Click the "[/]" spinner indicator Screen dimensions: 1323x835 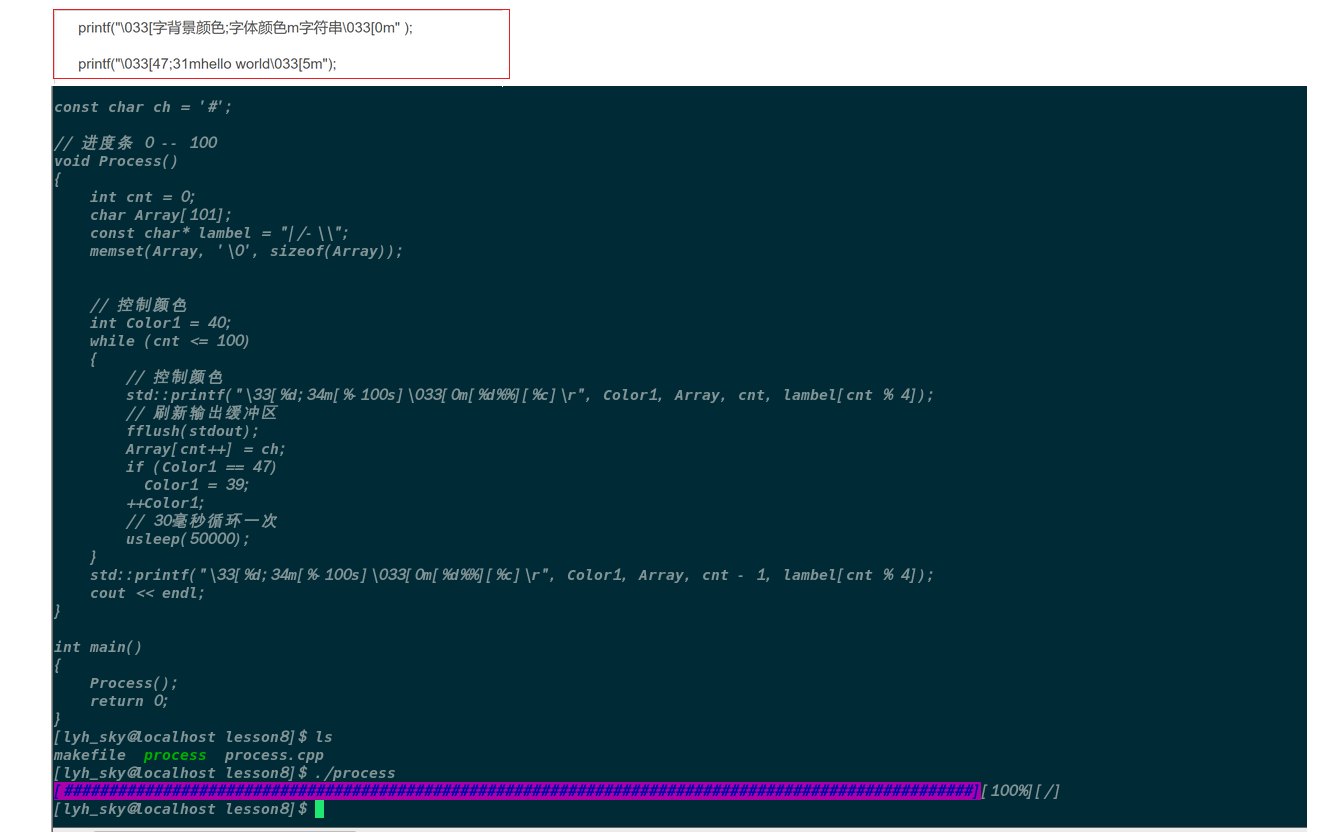click(1047, 791)
